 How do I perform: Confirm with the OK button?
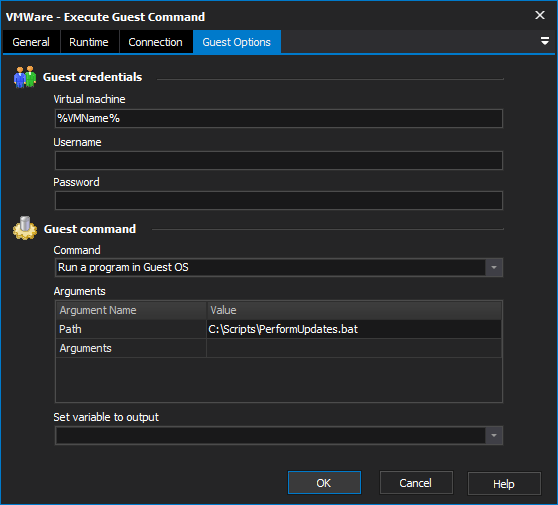coord(324,483)
